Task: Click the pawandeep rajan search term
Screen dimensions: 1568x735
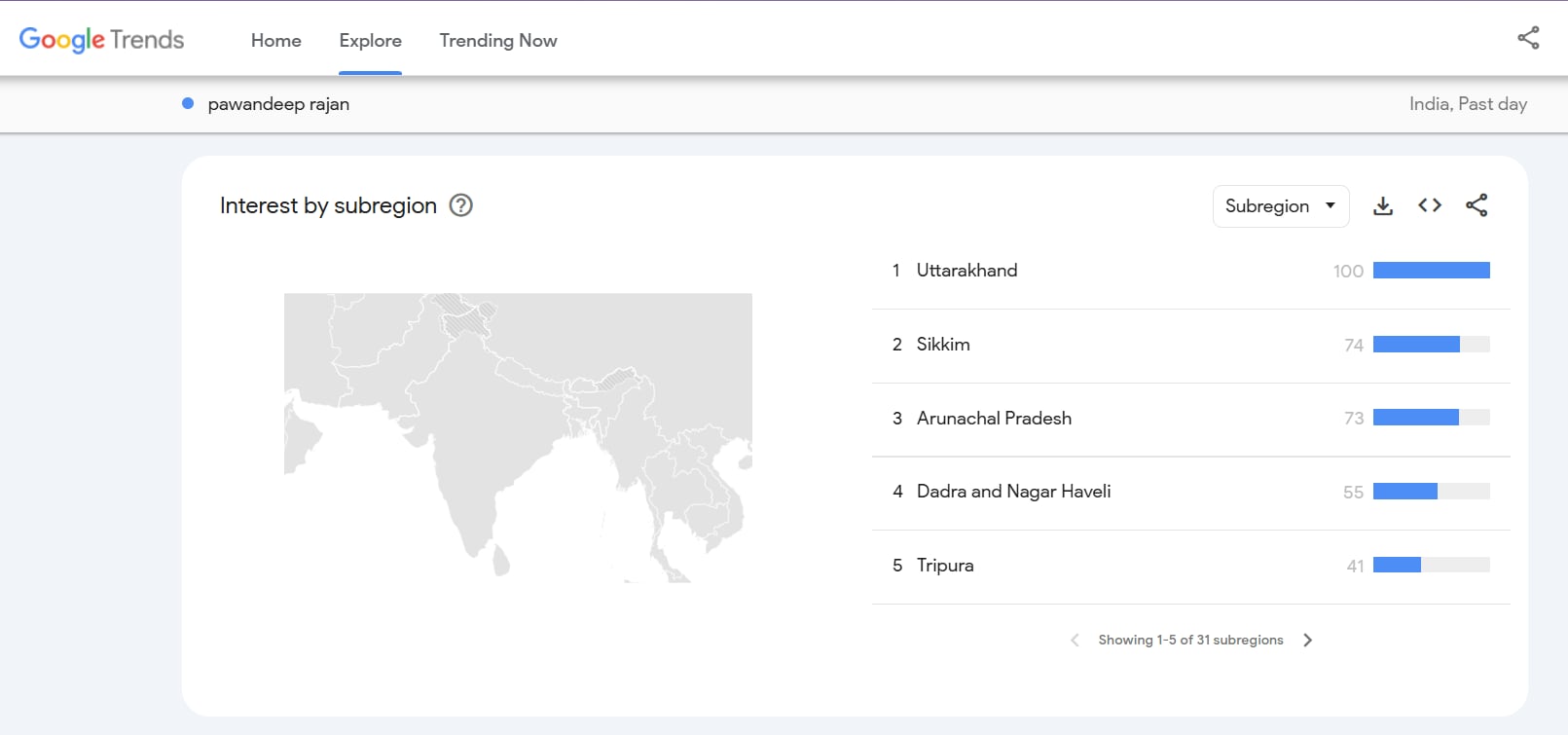Action: (x=278, y=104)
